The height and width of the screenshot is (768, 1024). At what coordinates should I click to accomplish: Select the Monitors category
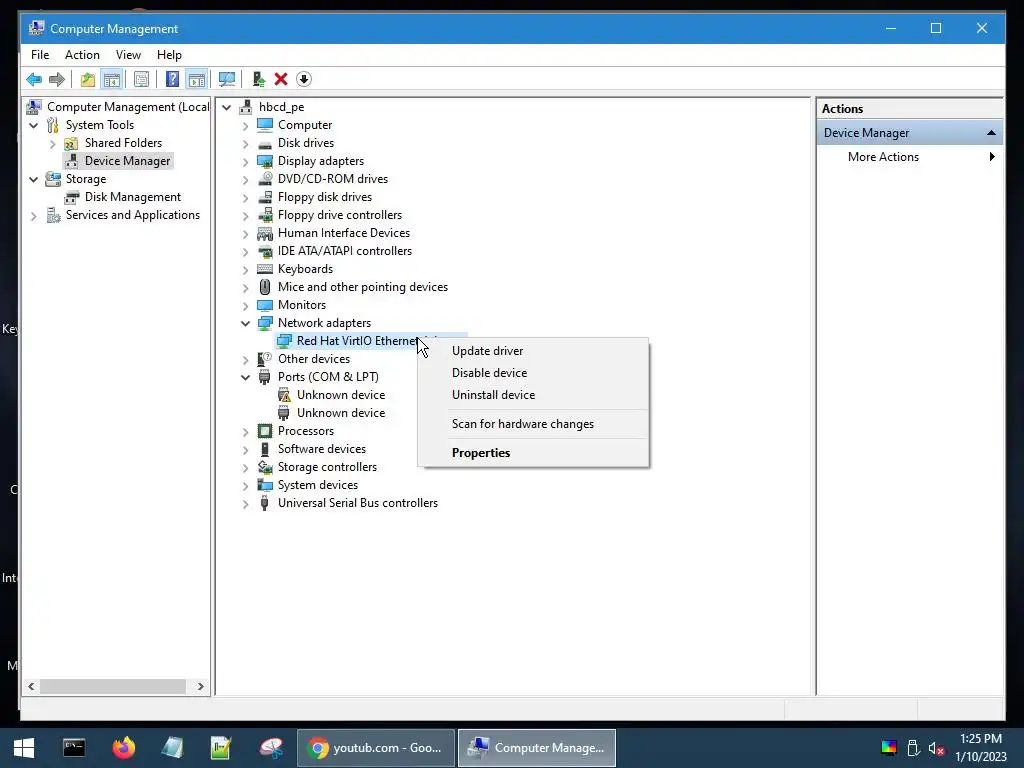coord(302,305)
